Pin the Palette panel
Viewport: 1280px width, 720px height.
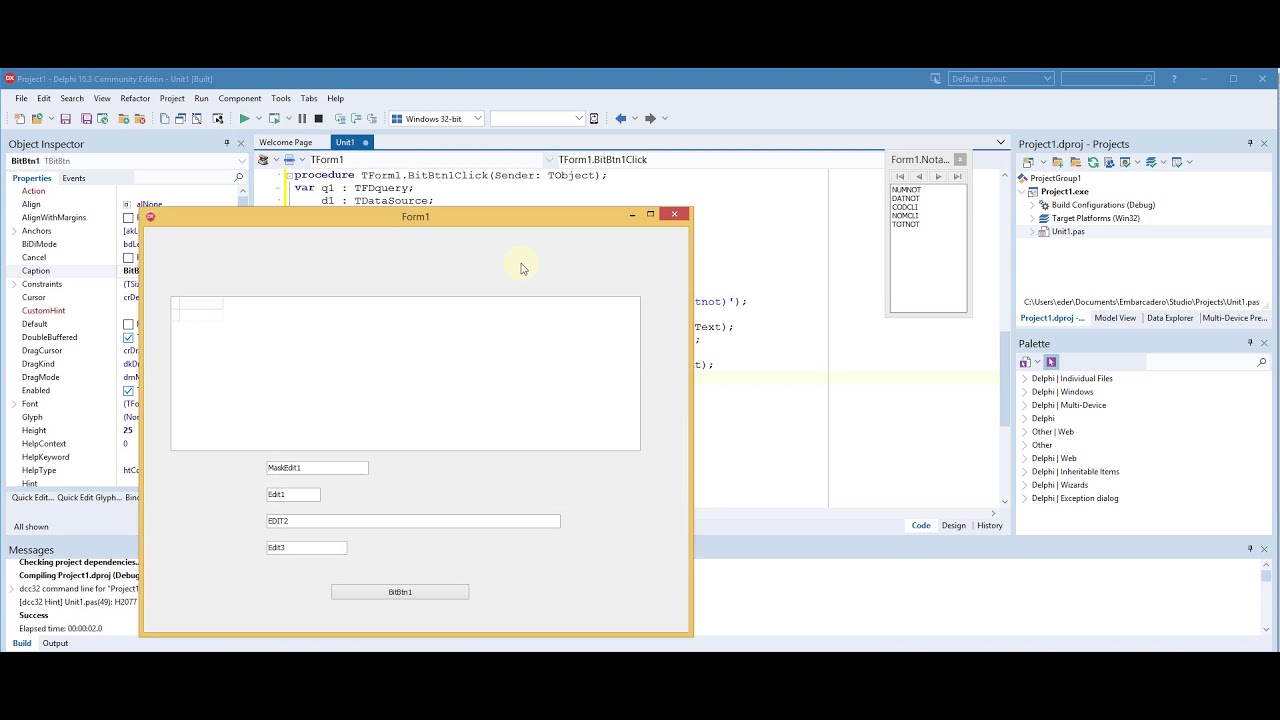click(1250, 343)
